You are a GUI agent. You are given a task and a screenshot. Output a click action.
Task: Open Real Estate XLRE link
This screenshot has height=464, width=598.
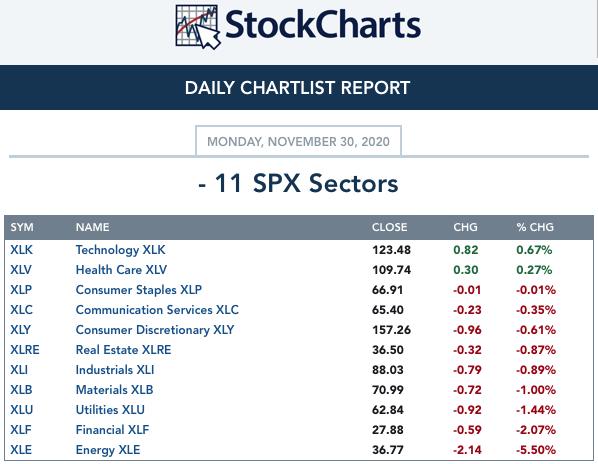coord(124,350)
